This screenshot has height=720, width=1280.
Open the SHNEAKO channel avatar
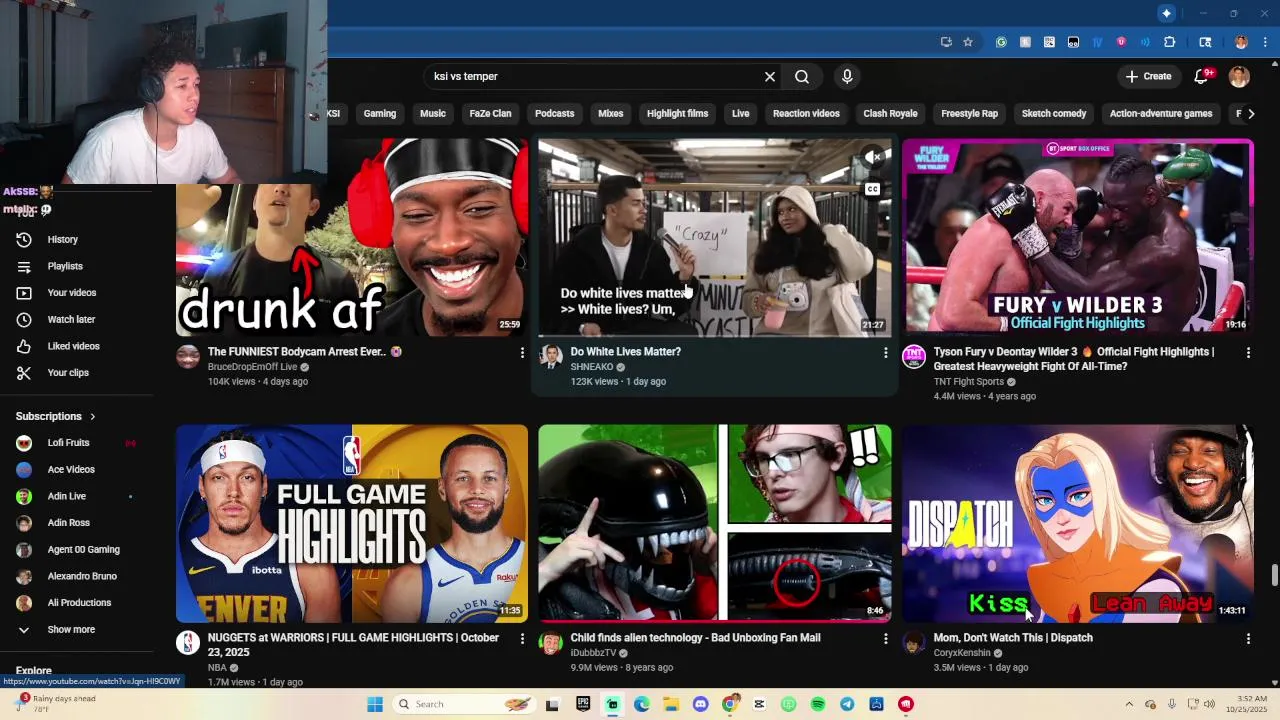pyautogui.click(x=551, y=357)
